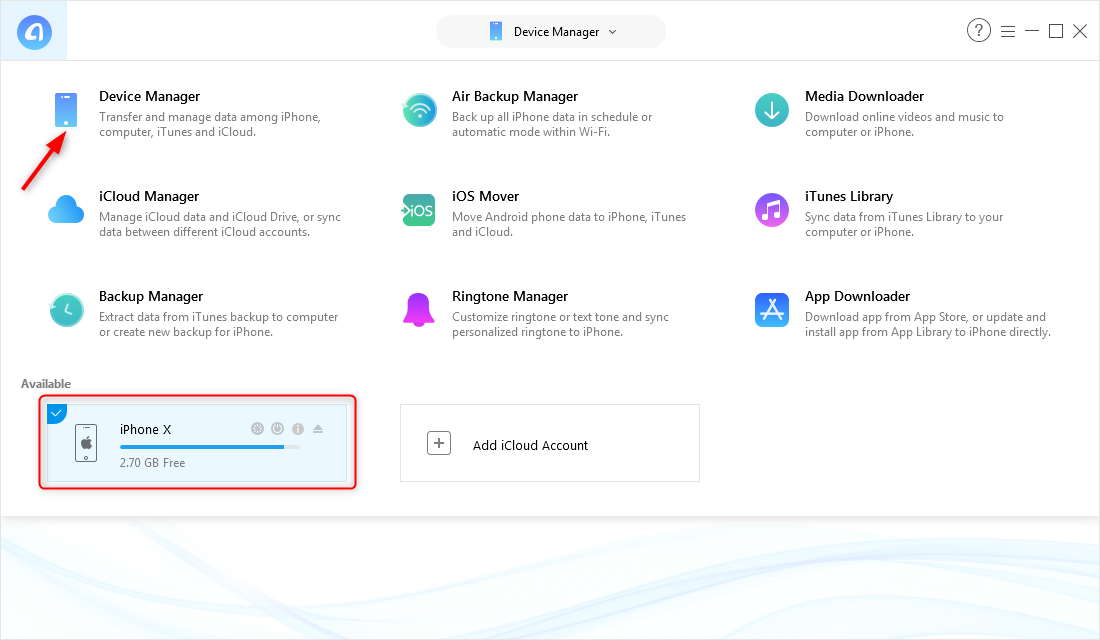Viewport: 1100px width, 640px height.
Task: Open Ringtone Manager
Action: [x=510, y=296]
